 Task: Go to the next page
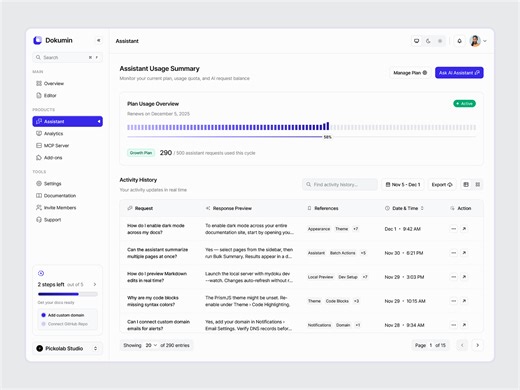[477, 345]
